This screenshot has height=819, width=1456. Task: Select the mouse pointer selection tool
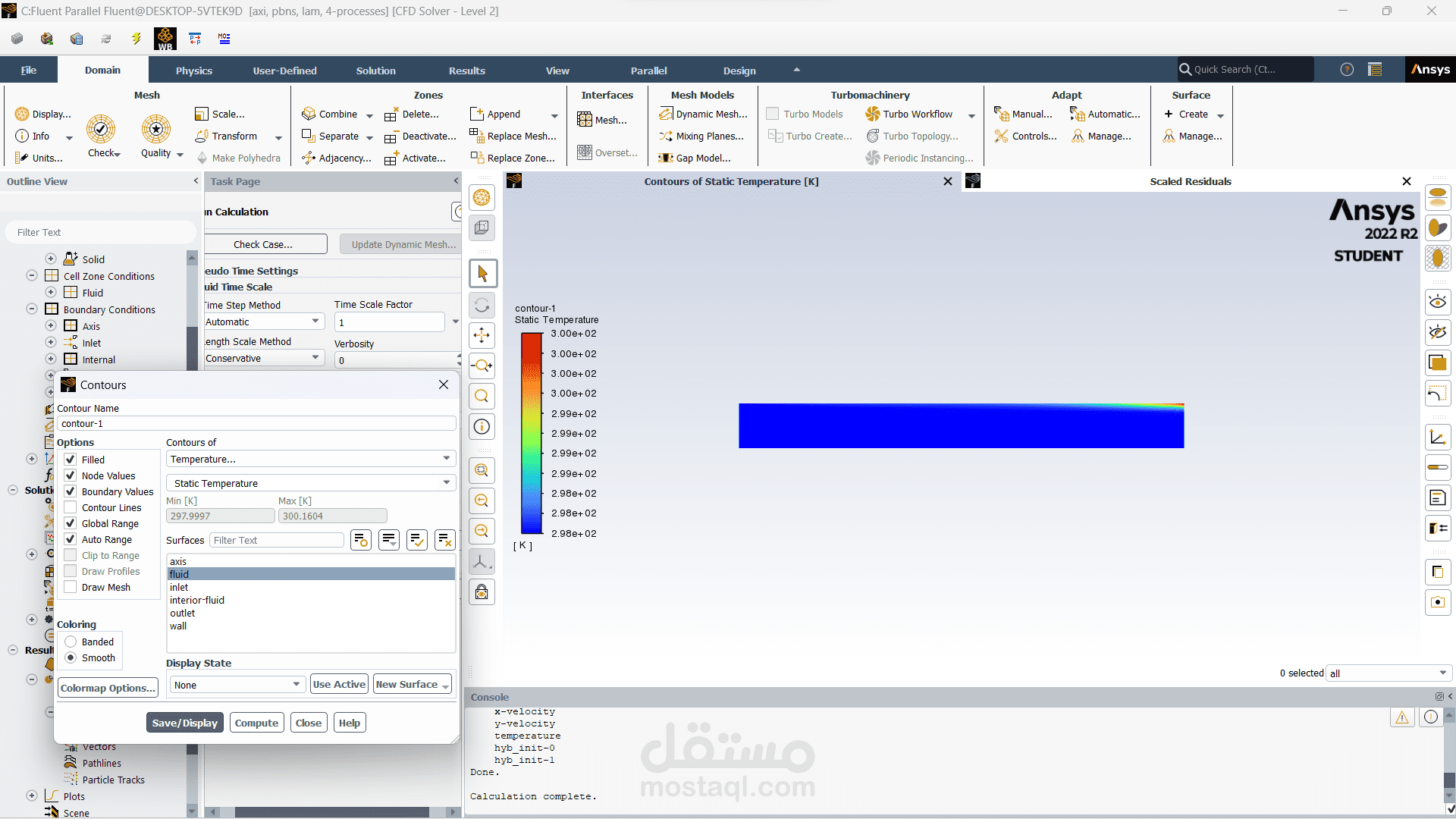coord(482,274)
